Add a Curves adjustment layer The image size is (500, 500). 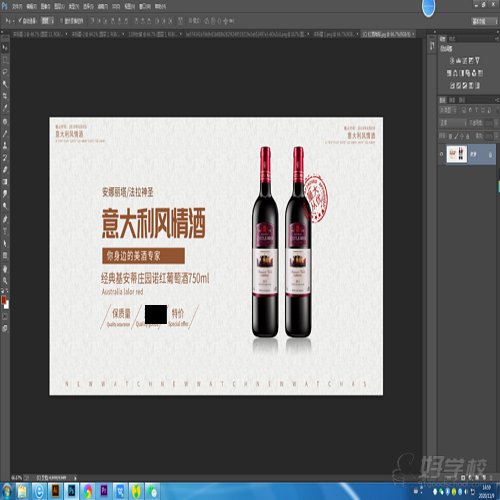pyautogui.click(x=465, y=60)
